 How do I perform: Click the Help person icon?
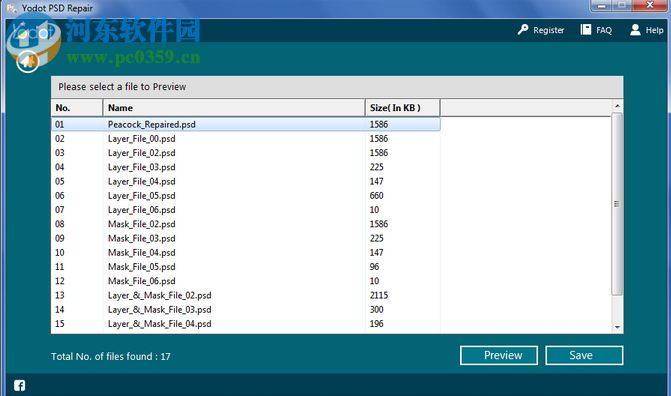tap(635, 30)
